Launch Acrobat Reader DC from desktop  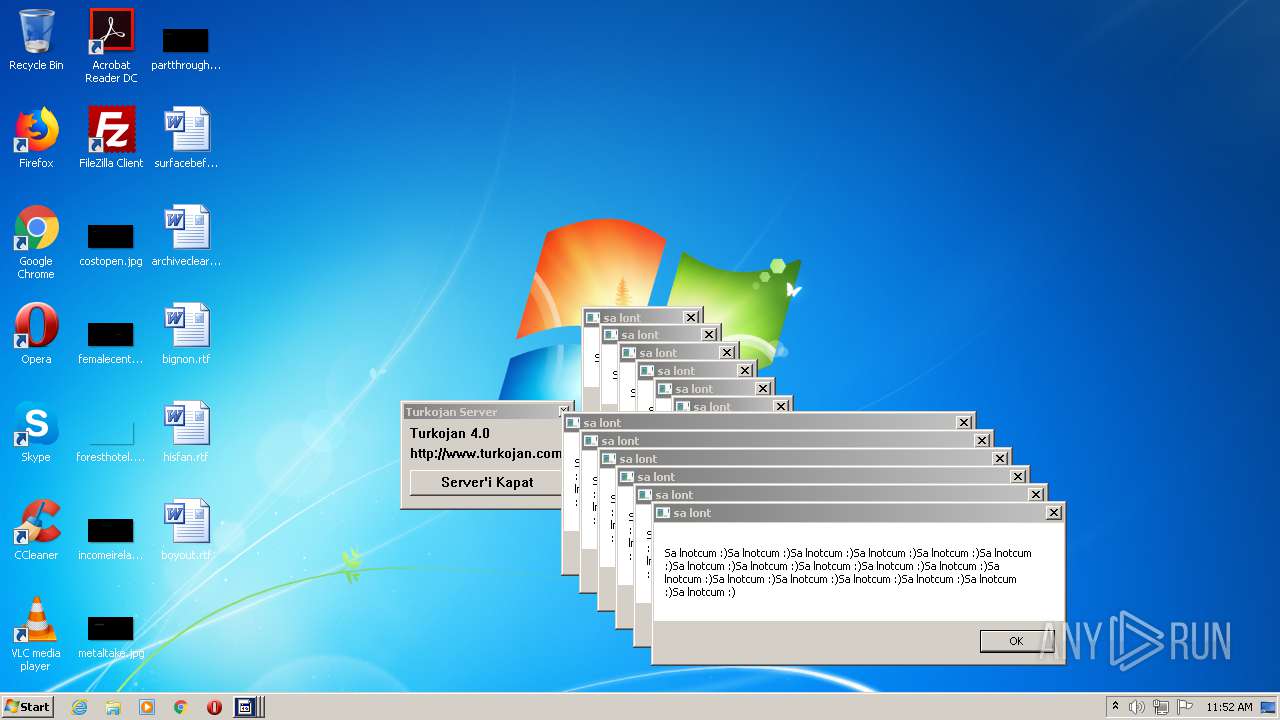[111, 46]
